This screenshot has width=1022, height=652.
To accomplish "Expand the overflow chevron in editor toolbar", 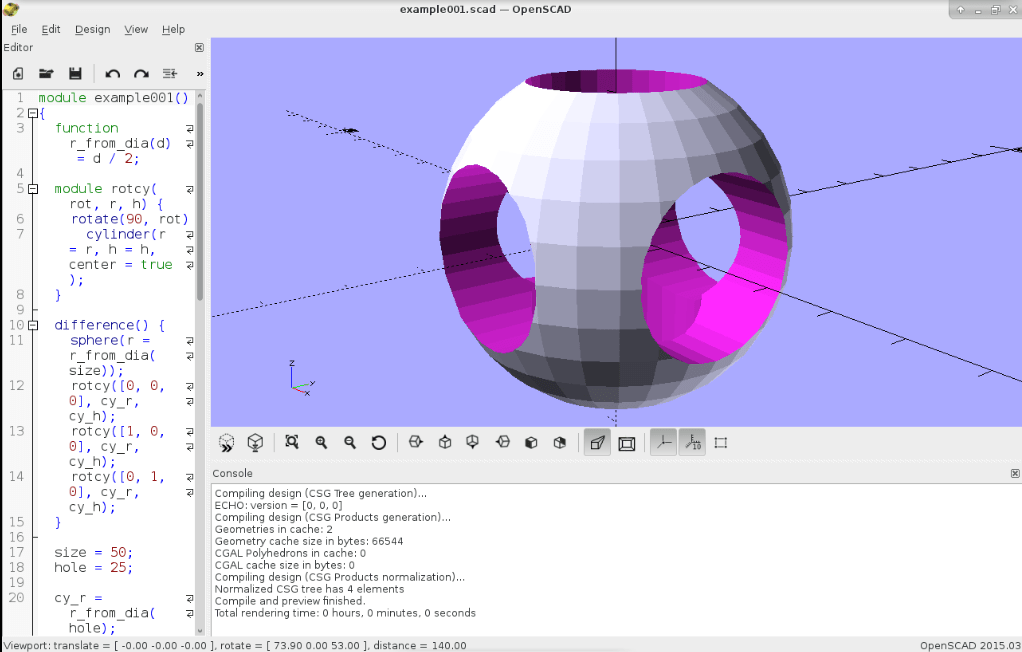I will (198, 73).
